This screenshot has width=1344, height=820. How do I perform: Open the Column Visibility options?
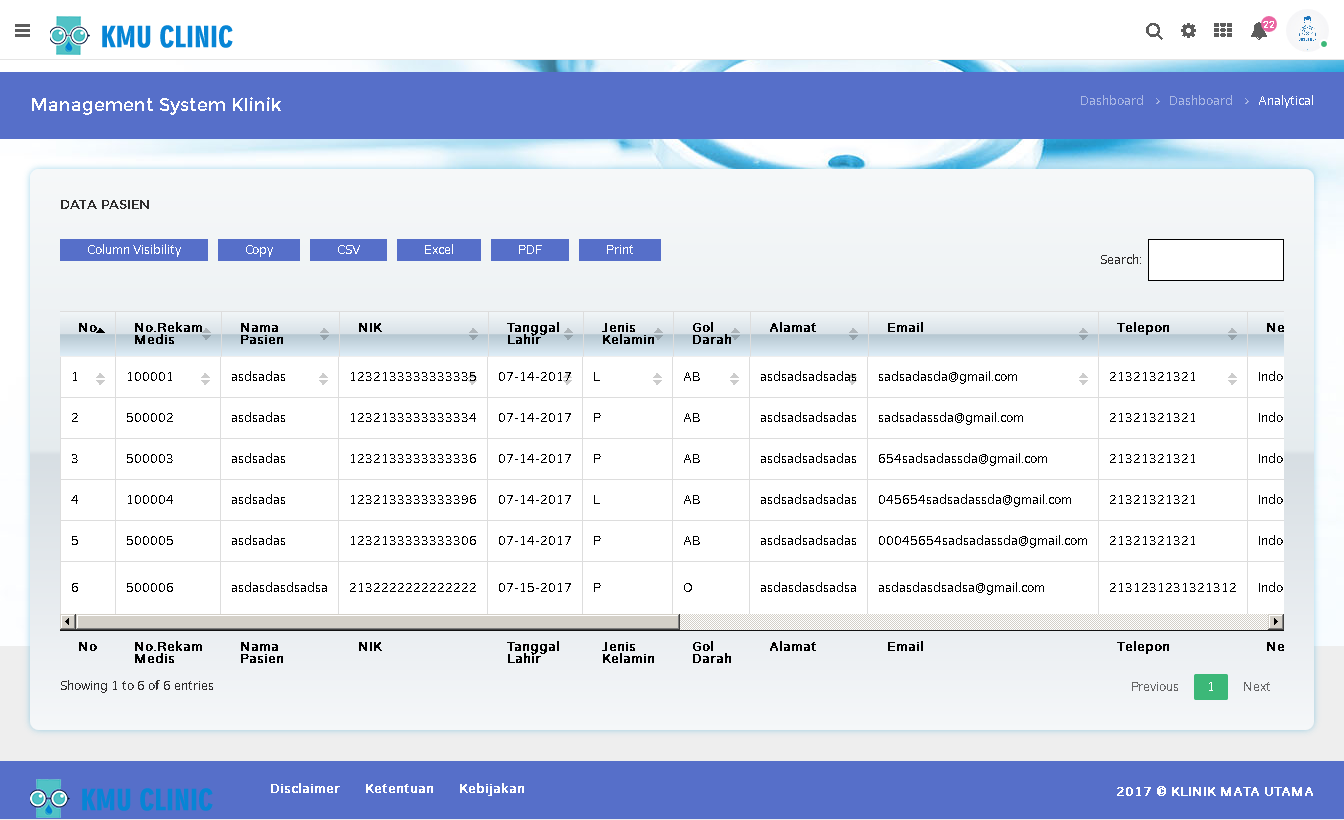tap(134, 250)
